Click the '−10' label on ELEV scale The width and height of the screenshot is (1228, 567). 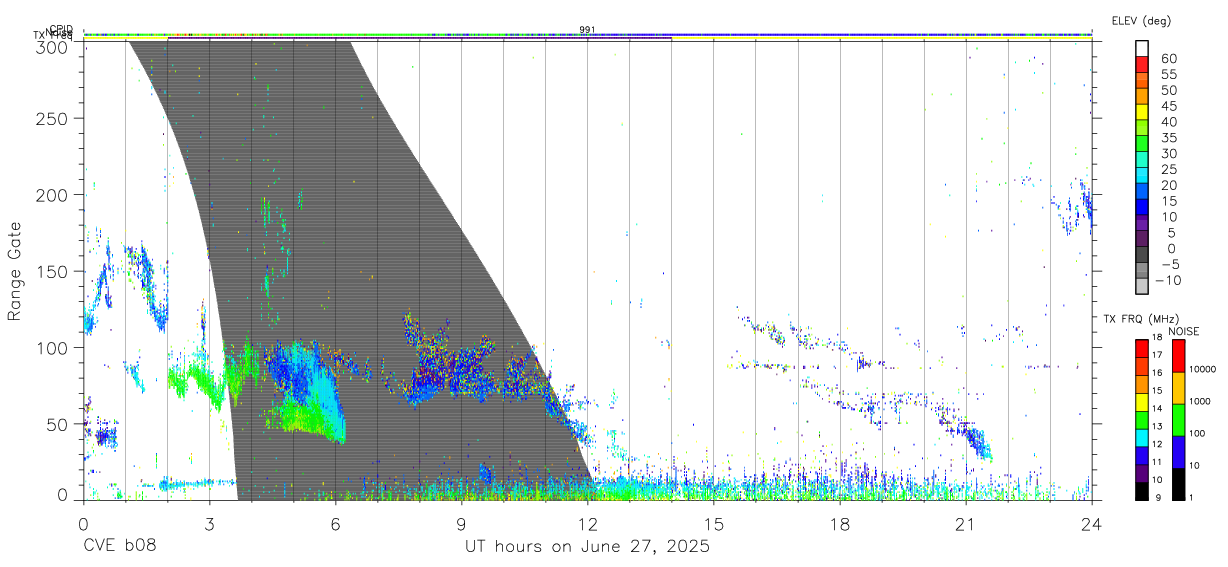click(1170, 279)
